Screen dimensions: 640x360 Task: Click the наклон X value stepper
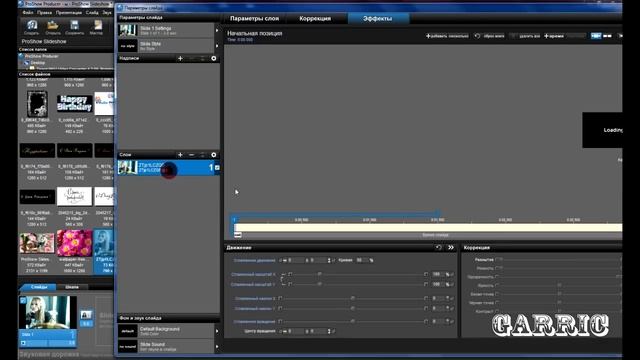pos(448,298)
